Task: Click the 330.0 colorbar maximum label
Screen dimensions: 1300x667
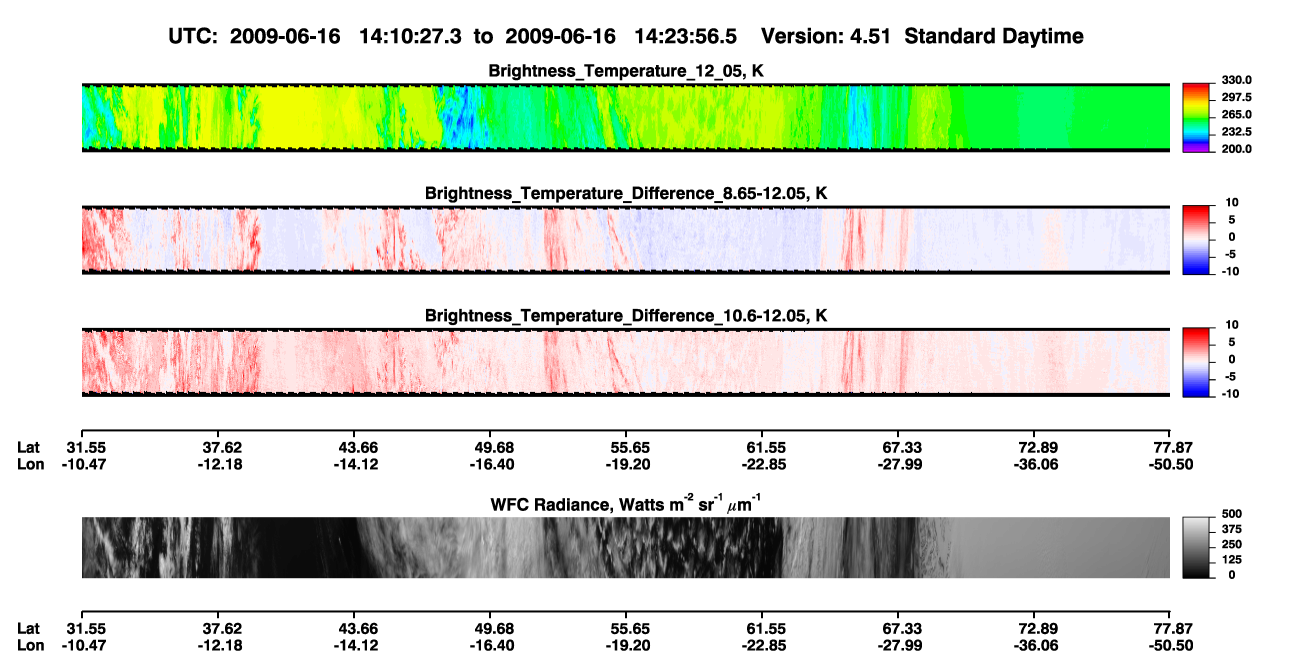Action: (x=1236, y=80)
